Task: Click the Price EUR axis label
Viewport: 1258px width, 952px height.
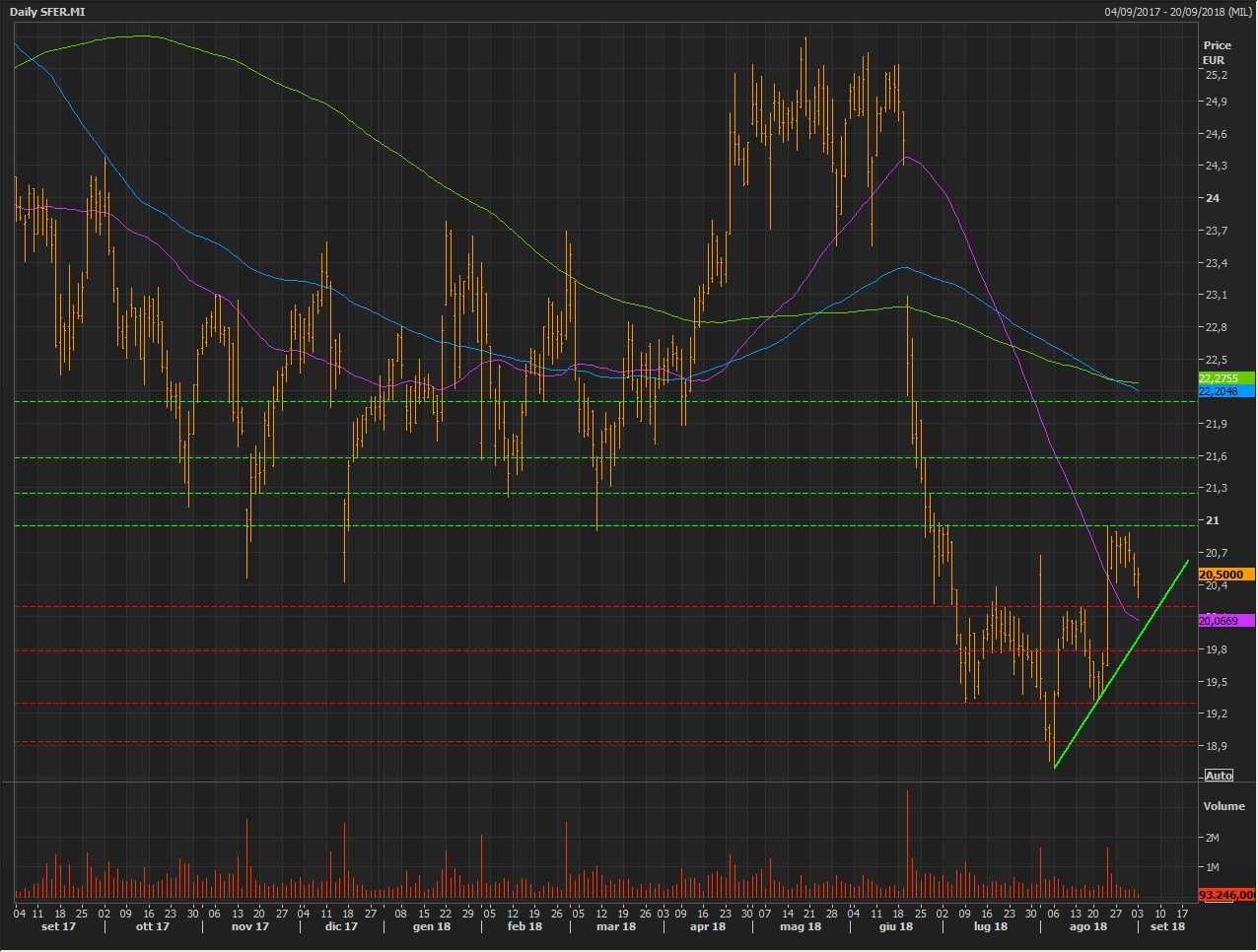Action: point(1217,52)
